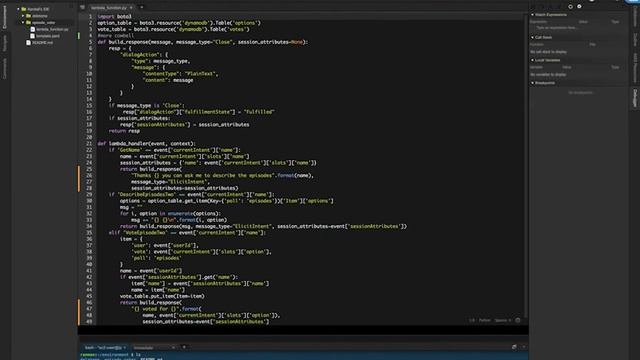Add a new terminal tab with plus icon
The image size is (640, 360).
184,347
